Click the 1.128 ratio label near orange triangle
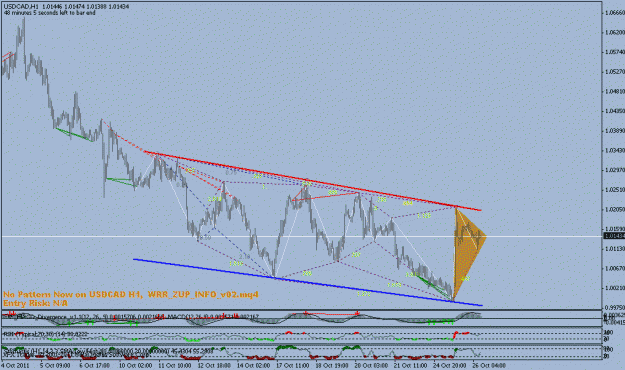This screenshot has width=625, height=370. [x=424, y=216]
